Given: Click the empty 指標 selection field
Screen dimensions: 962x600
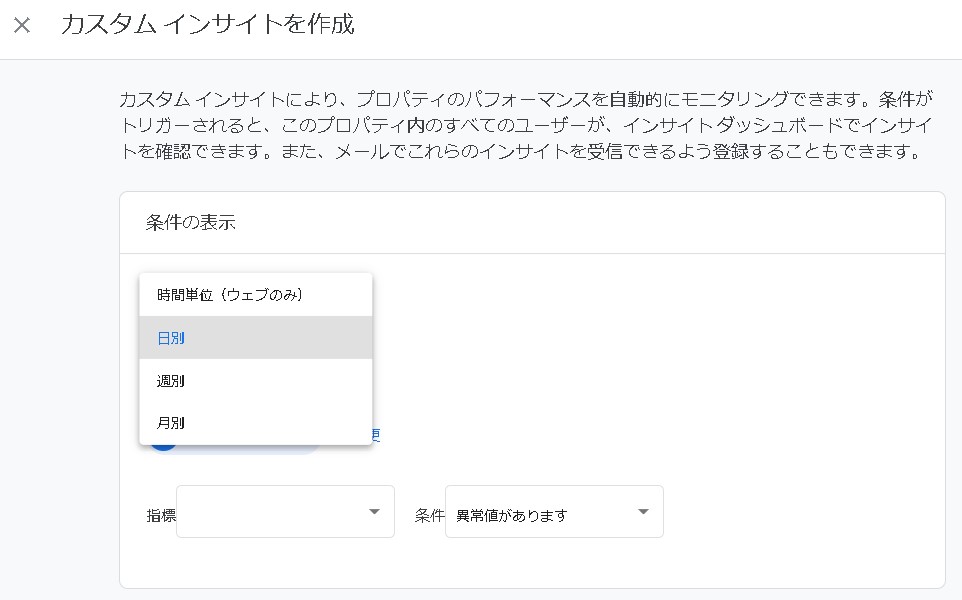Looking at the screenshot, I should tap(270, 512).
